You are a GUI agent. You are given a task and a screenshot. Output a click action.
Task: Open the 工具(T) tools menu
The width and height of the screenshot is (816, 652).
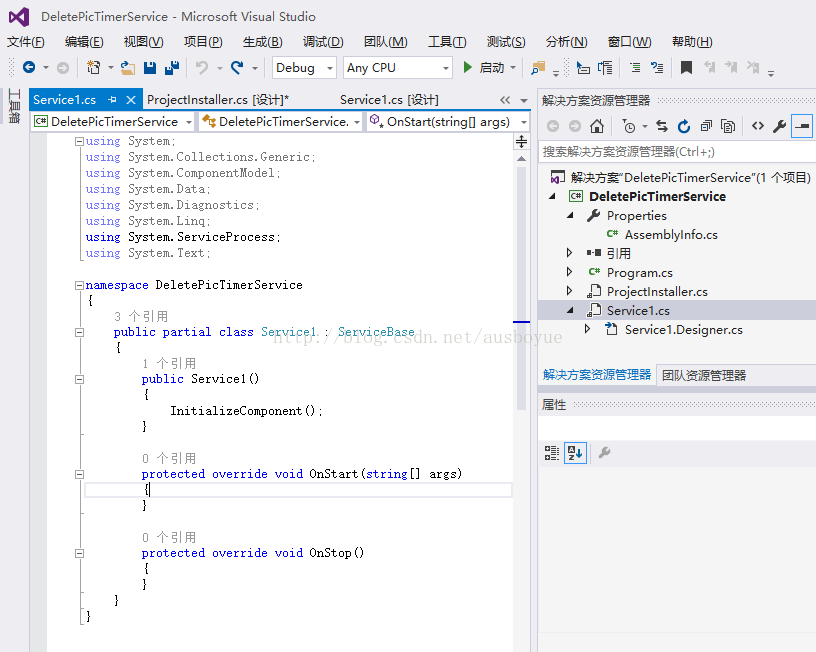(447, 42)
